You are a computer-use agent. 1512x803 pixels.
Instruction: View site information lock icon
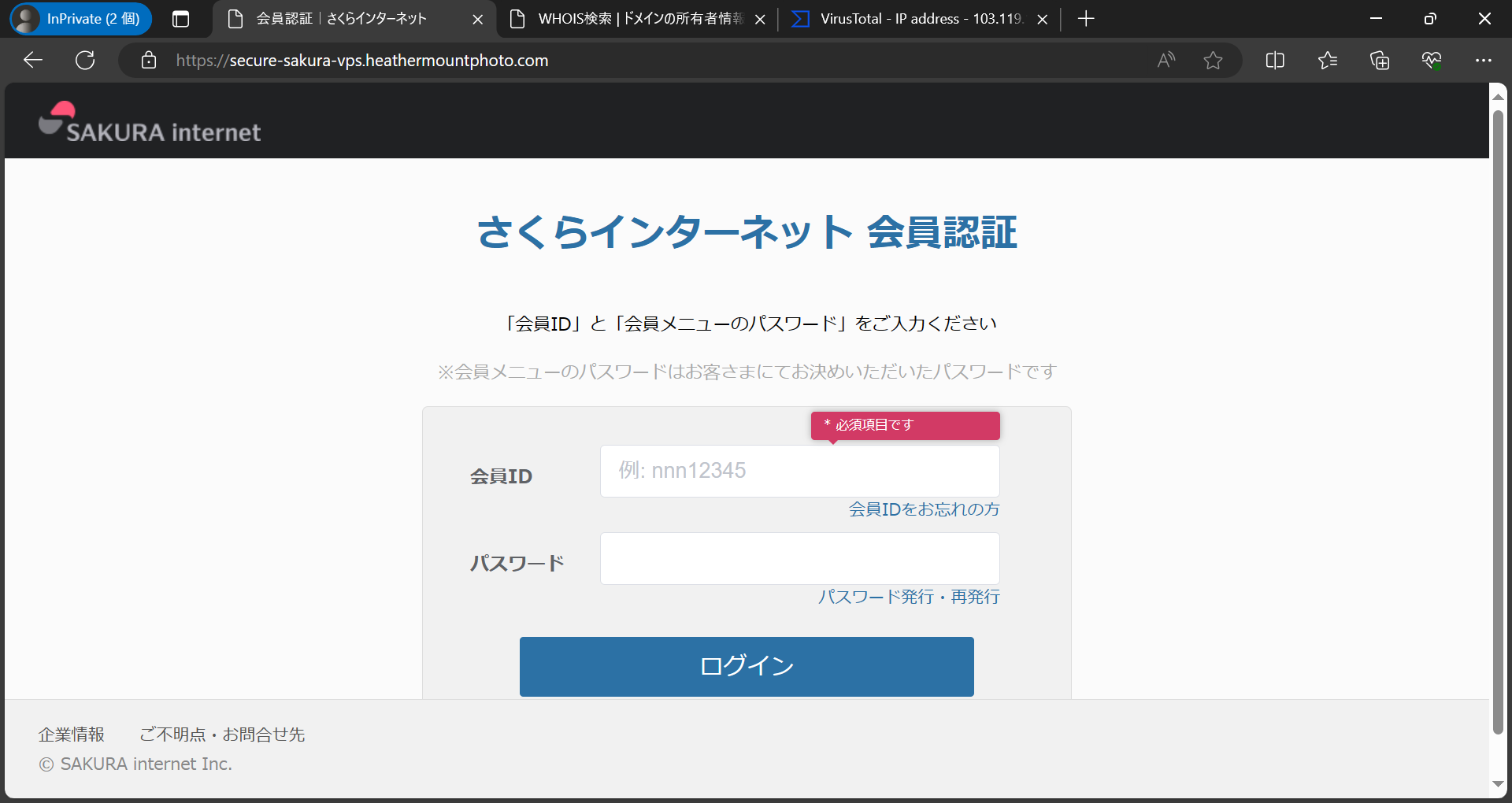point(149,60)
